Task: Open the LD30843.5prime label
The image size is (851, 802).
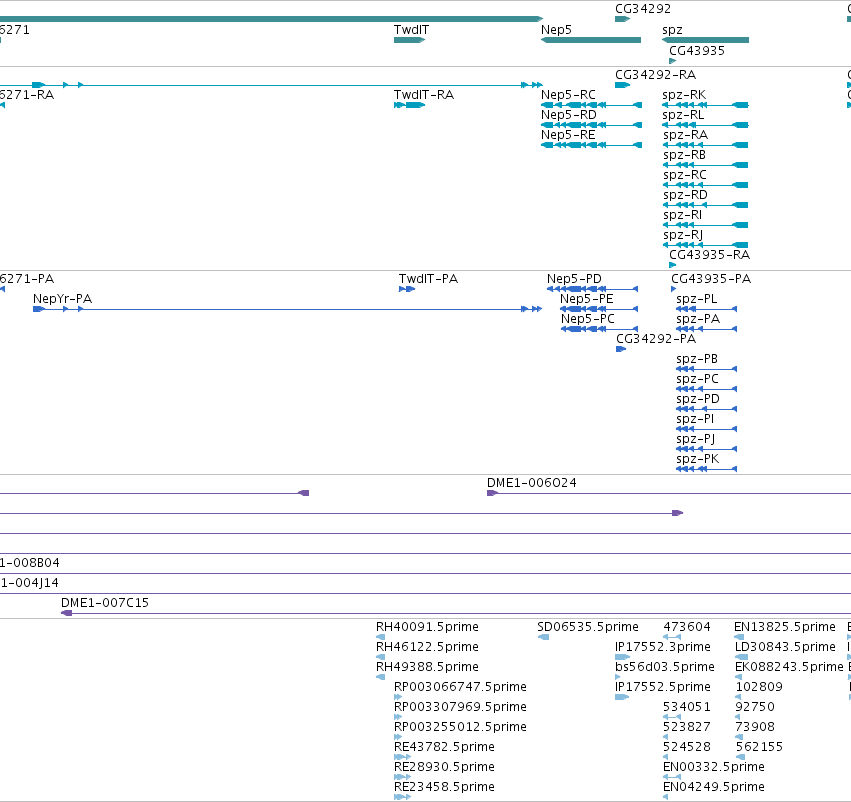Action: tap(785, 647)
